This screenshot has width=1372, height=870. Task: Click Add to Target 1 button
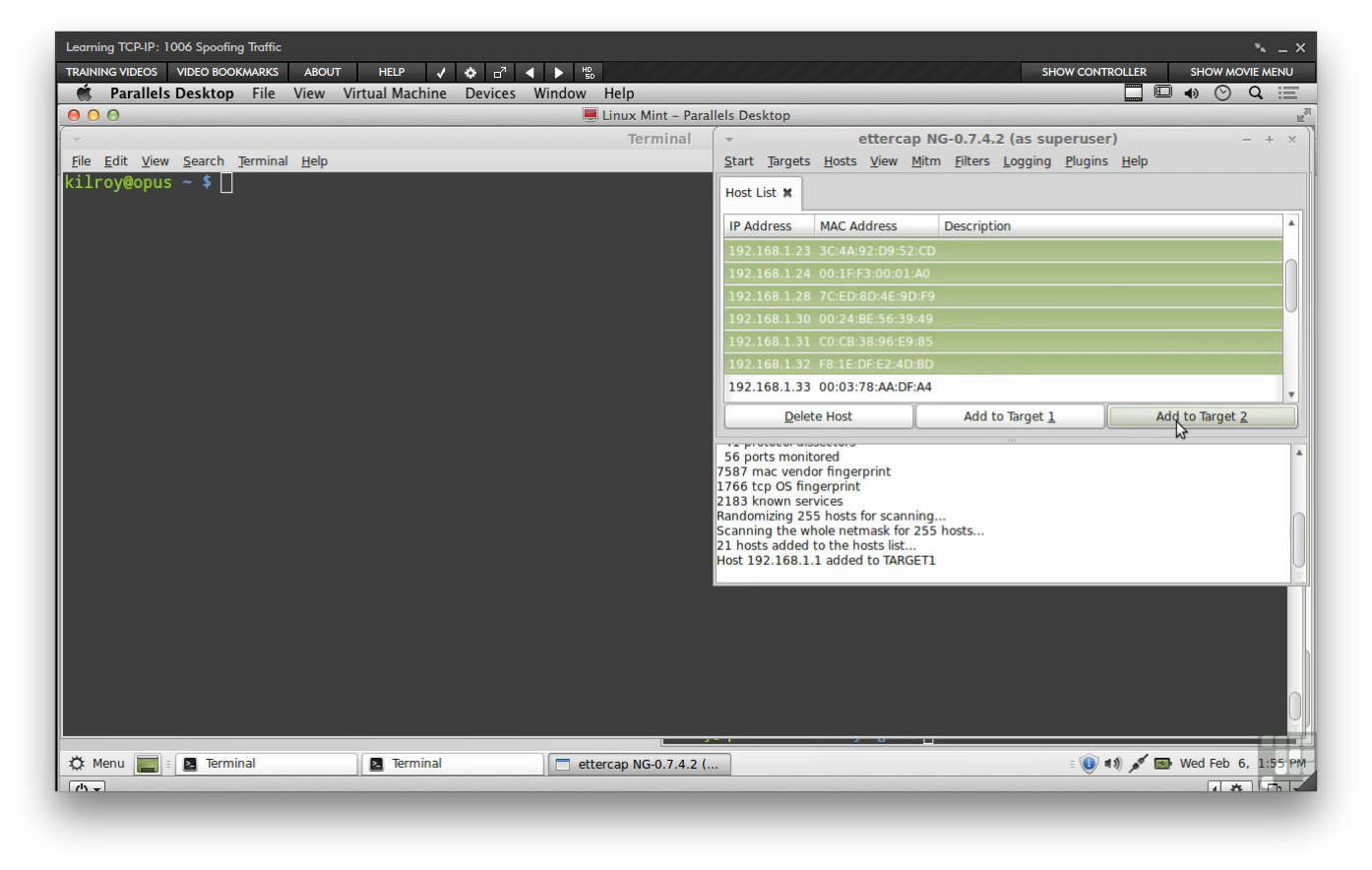pyautogui.click(x=1009, y=416)
